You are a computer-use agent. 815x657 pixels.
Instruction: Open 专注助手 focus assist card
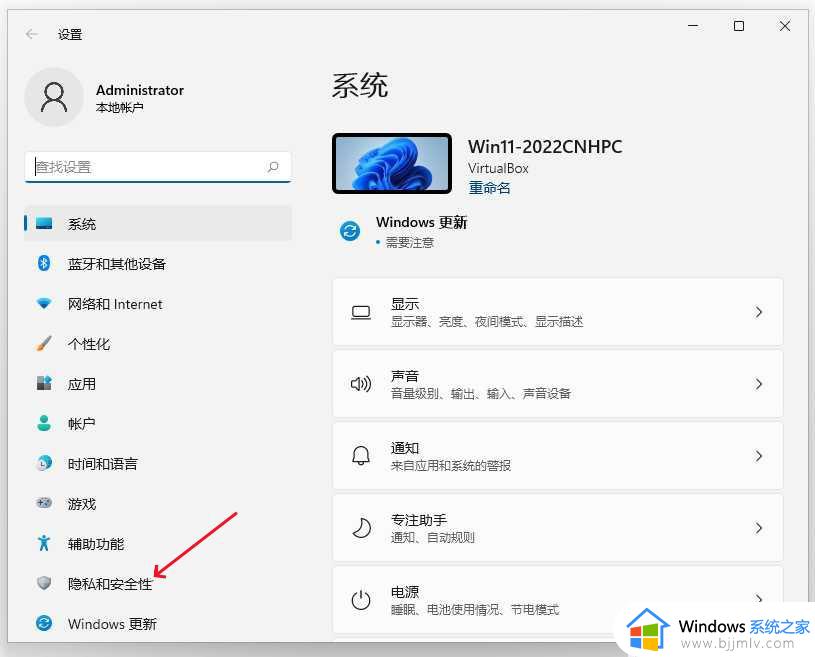pyautogui.click(x=558, y=528)
